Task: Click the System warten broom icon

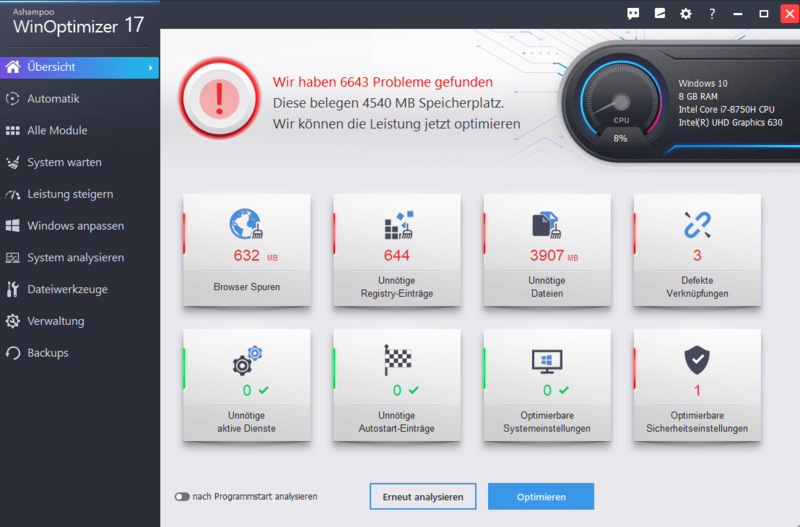Action: coord(13,162)
